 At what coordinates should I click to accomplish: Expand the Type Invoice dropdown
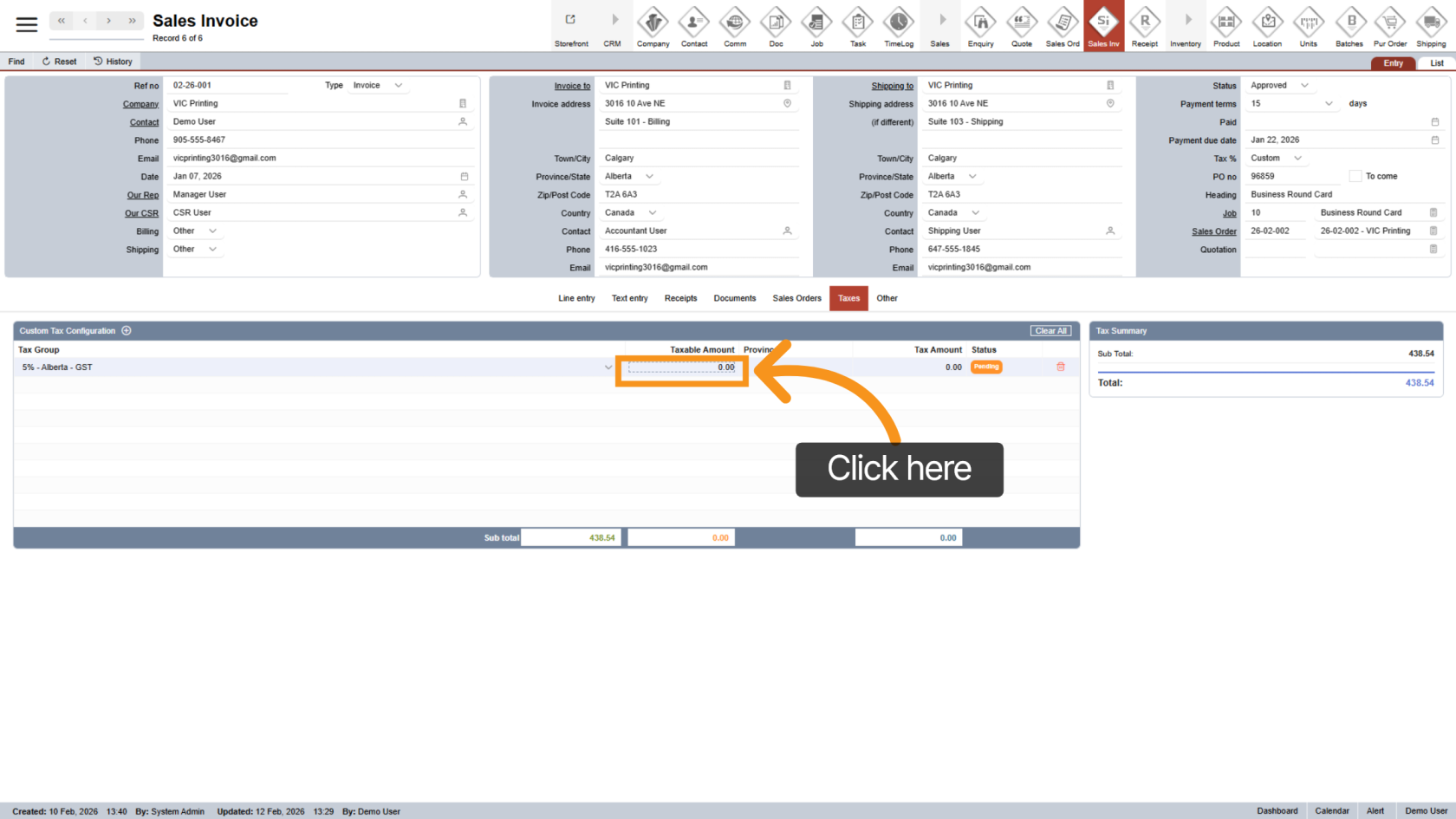(x=399, y=86)
